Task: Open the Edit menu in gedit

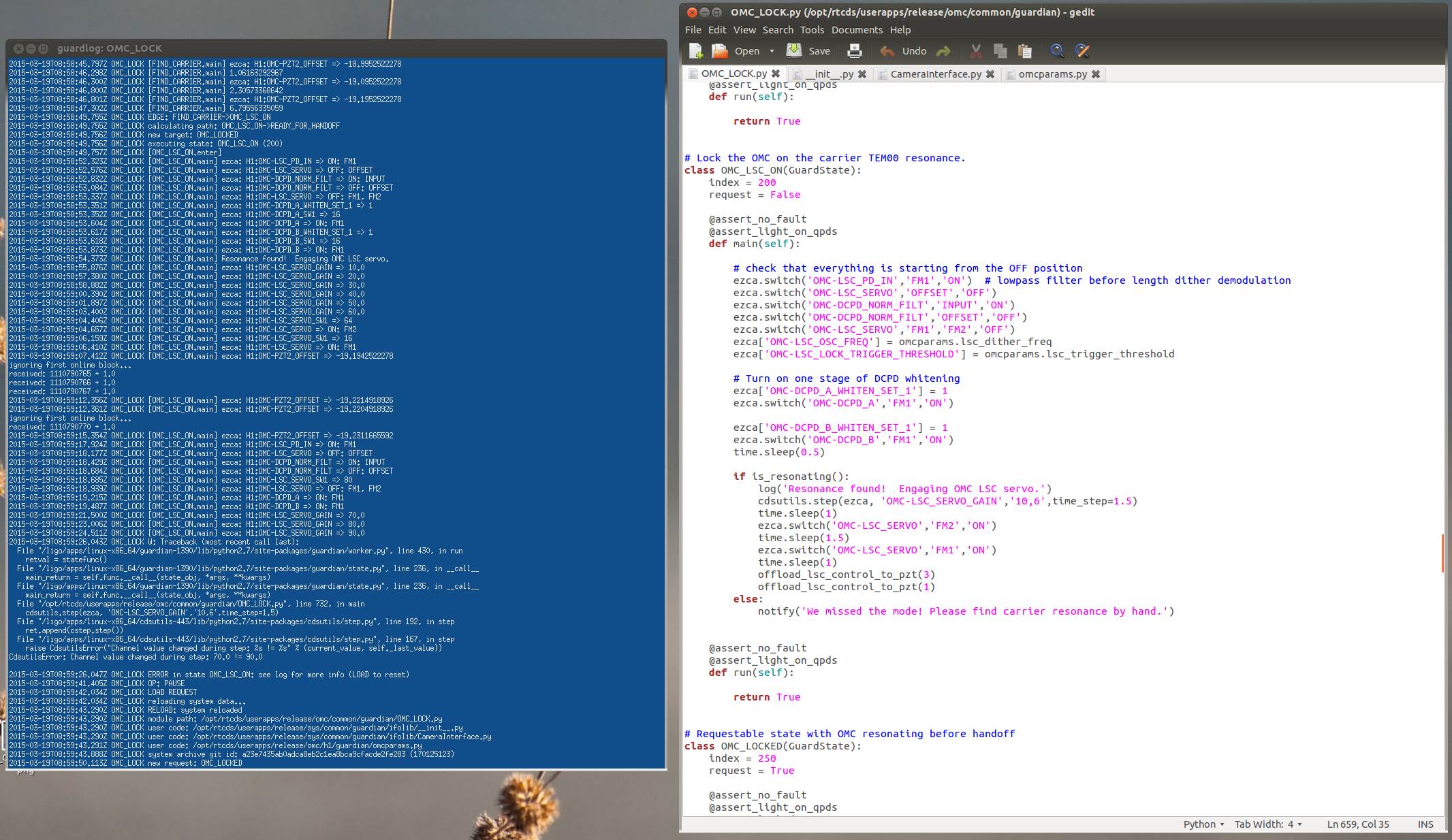Action: click(x=717, y=30)
